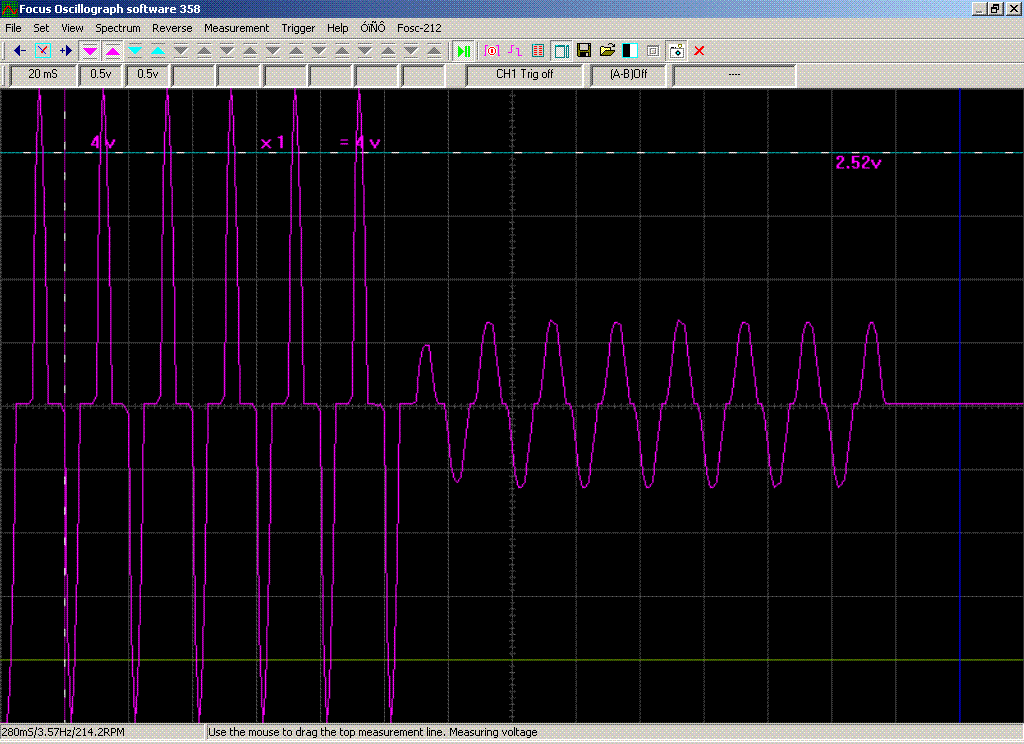Image resolution: width=1024 pixels, height=744 pixels.
Task: Click the CH1 Trig off indicator
Action: click(x=524, y=74)
